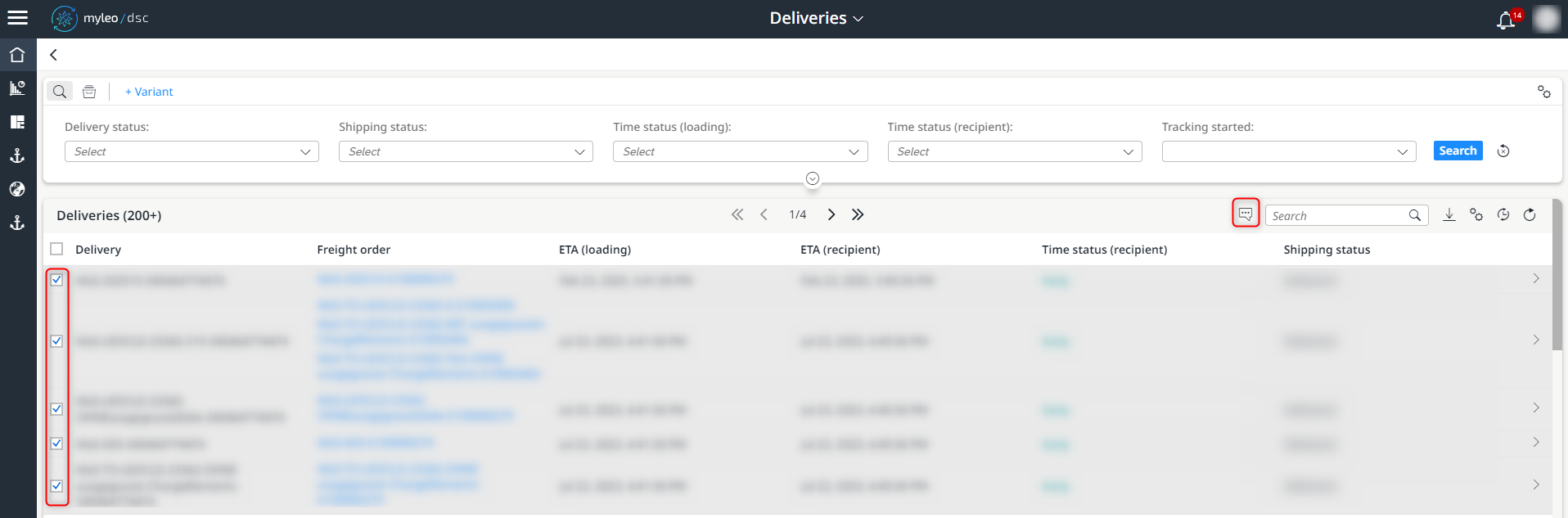Open details chevron of fourth row

coord(1536,442)
